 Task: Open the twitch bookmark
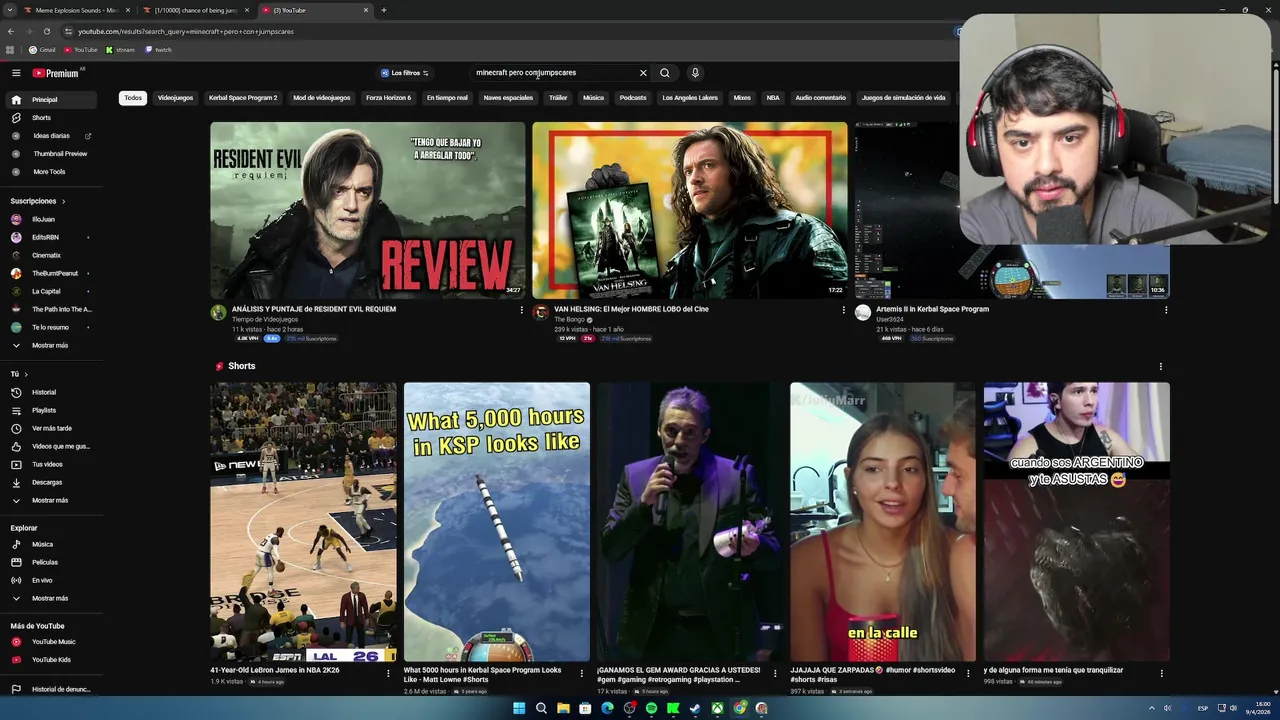point(159,50)
